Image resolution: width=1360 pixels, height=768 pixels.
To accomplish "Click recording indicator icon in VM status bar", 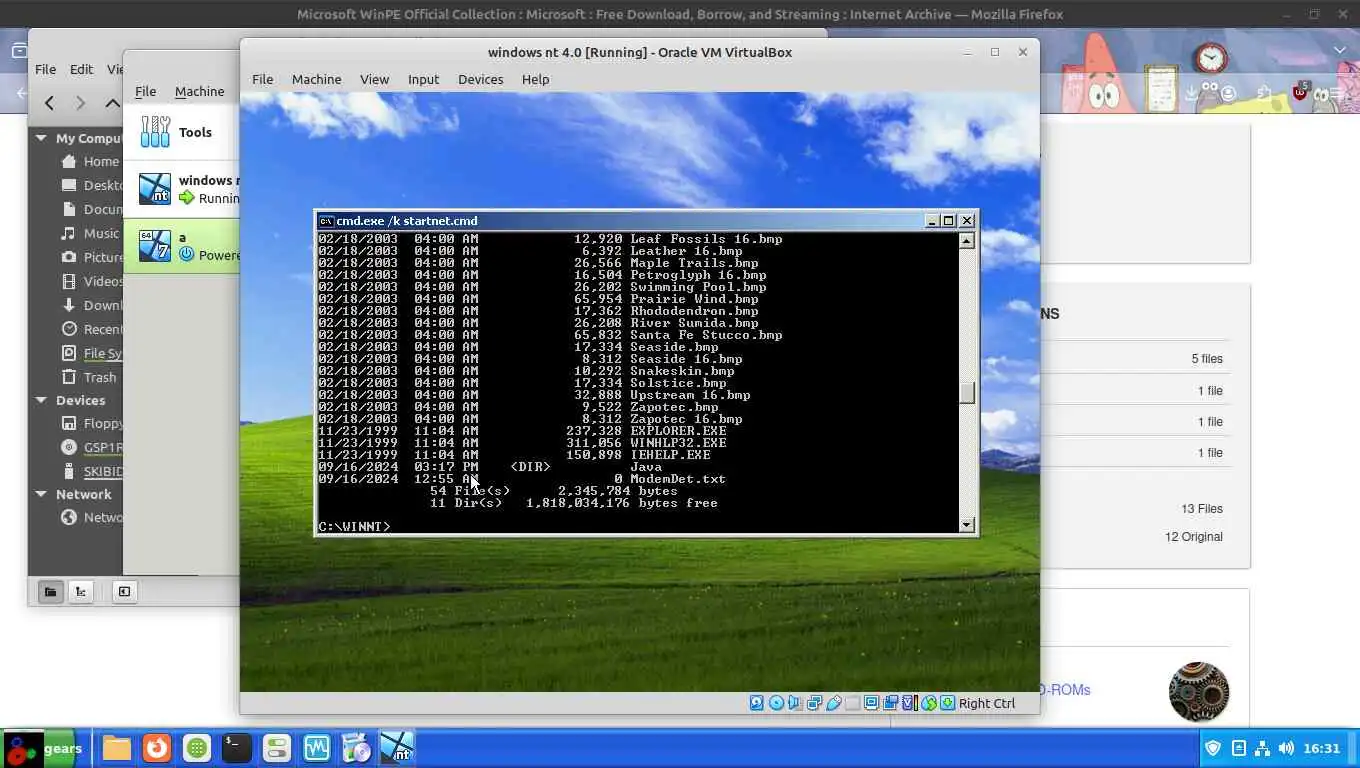I will (x=890, y=703).
